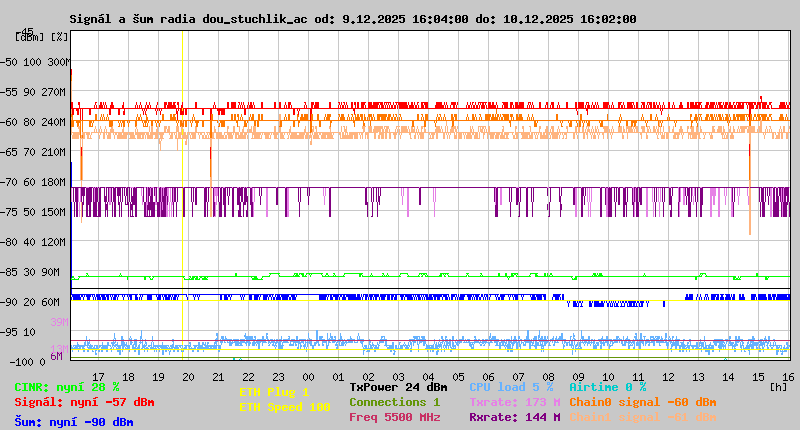The height and width of the screenshot is (430, 800).
Task: Click the '-75 50 150M' y-axis label
Action: 33,212
